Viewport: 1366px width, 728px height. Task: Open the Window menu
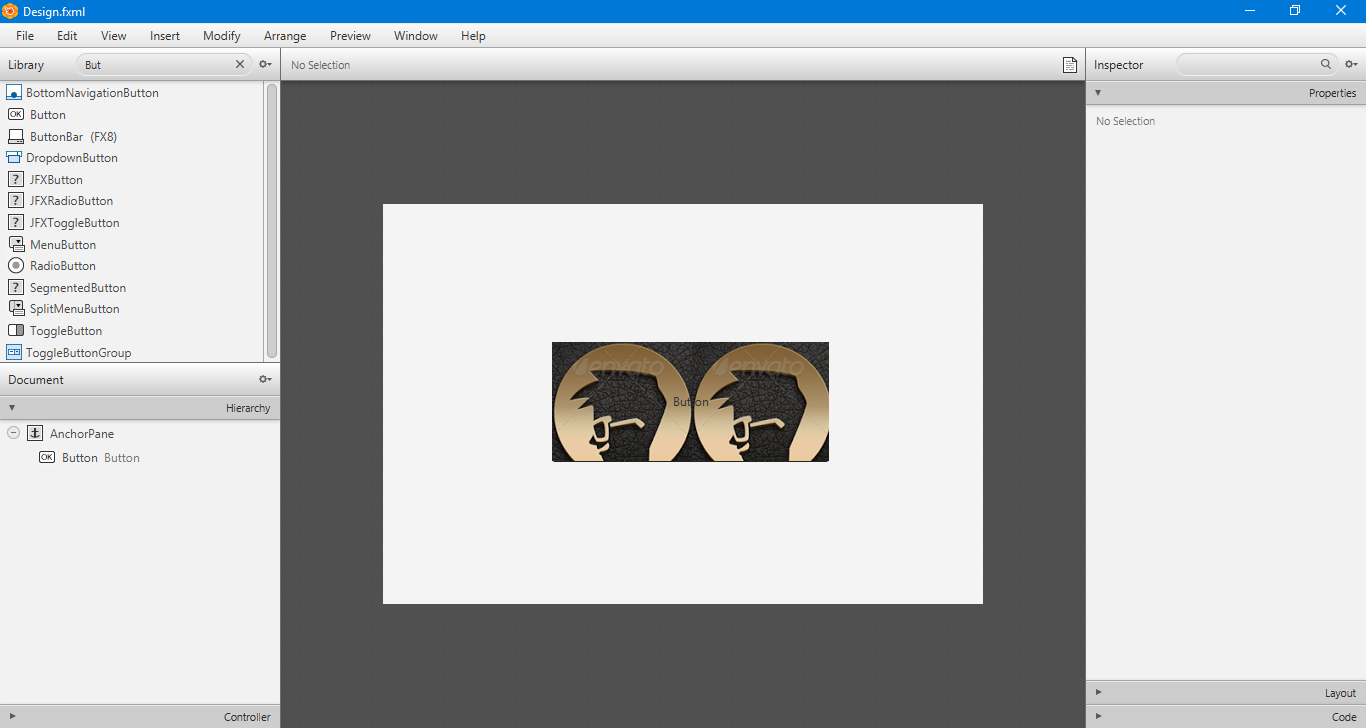point(416,35)
